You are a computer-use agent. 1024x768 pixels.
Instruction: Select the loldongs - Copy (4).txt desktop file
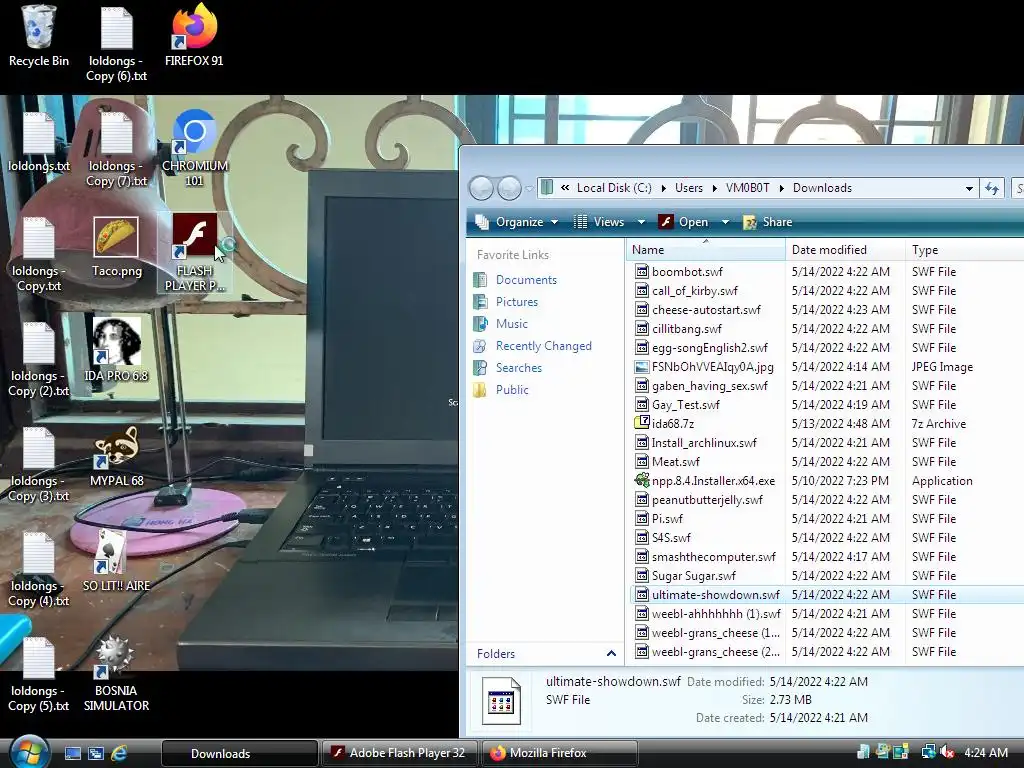(x=39, y=569)
